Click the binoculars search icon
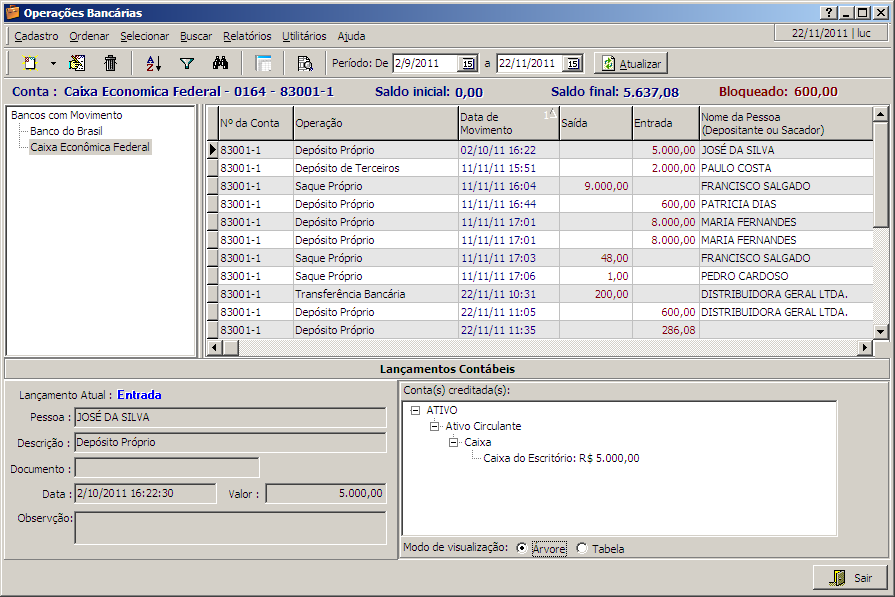Image resolution: width=895 pixels, height=597 pixels. [222, 63]
